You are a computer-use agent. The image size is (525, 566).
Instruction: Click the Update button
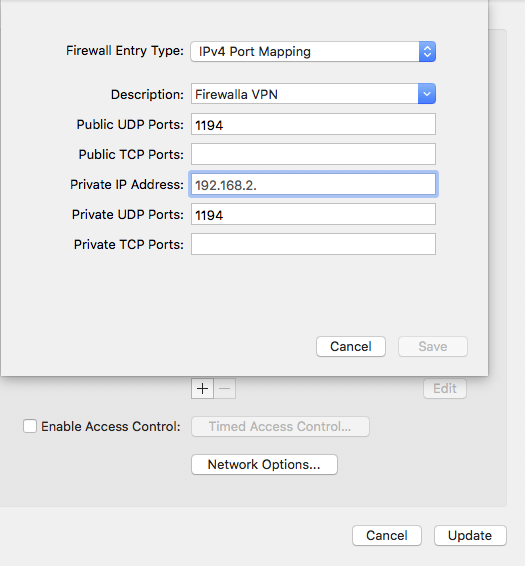pyautogui.click(x=470, y=535)
